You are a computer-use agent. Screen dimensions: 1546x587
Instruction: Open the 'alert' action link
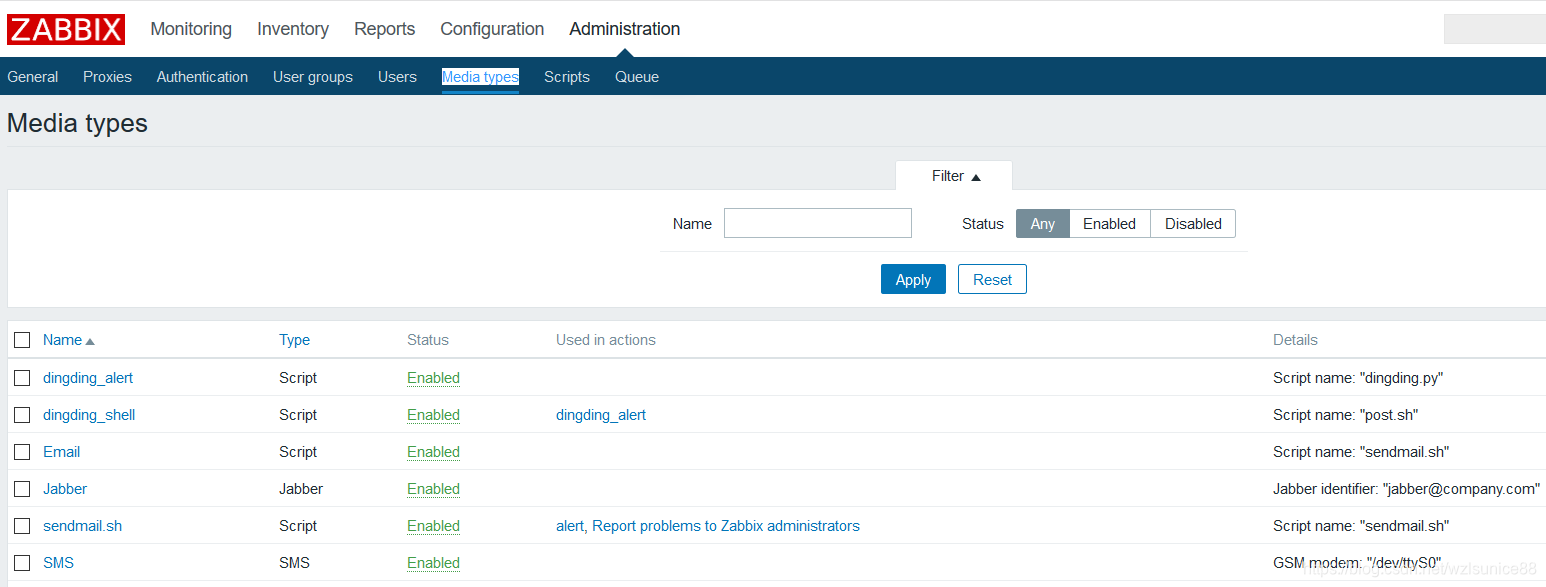[x=570, y=526]
